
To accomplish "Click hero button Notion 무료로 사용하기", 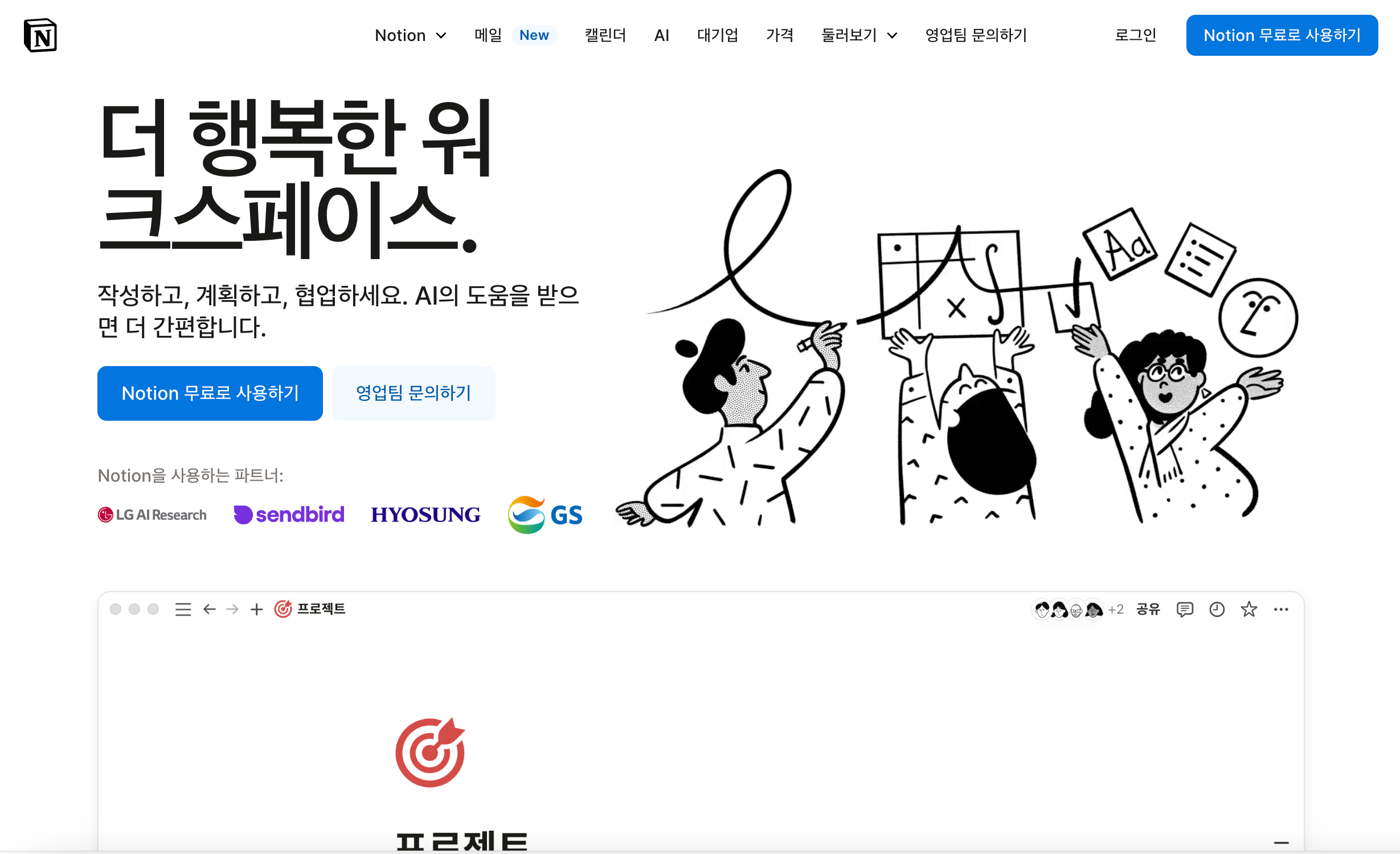I will click(210, 393).
